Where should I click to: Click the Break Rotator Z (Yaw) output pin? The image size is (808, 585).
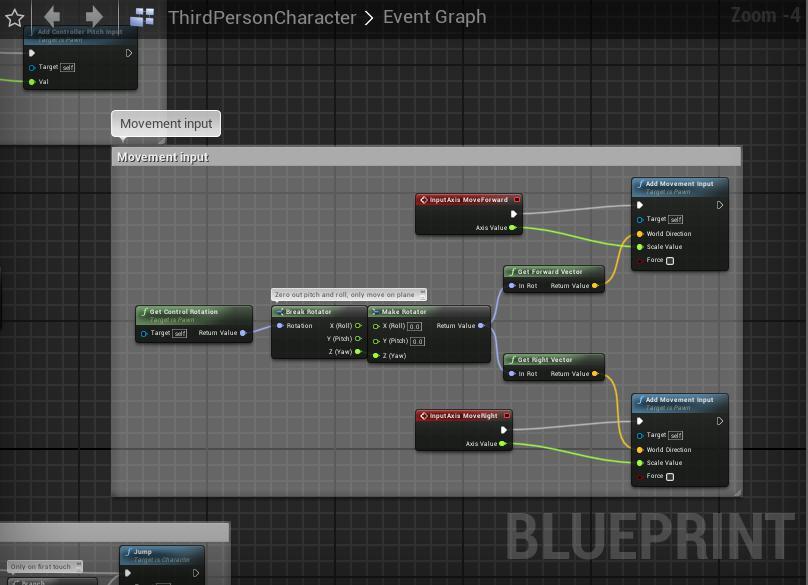point(358,352)
